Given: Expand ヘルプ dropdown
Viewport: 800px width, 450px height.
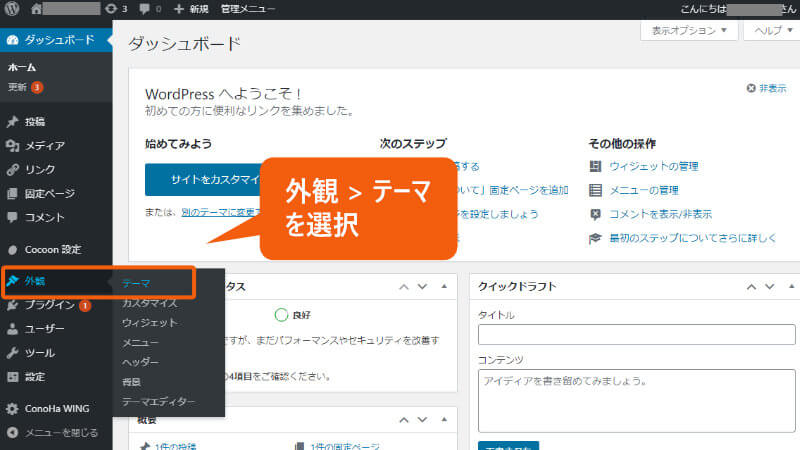Looking at the screenshot, I should pos(772,31).
